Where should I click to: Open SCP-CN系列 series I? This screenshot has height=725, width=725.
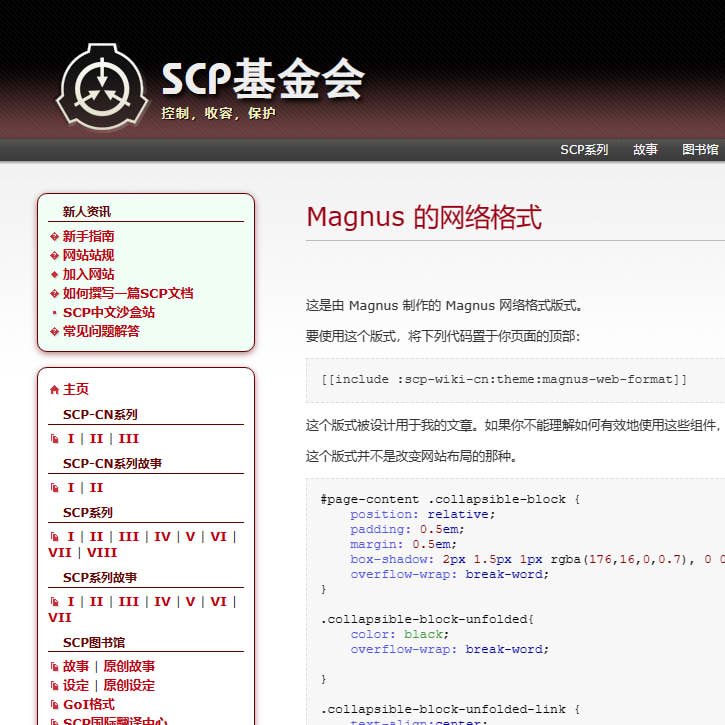tap(71, 438)
